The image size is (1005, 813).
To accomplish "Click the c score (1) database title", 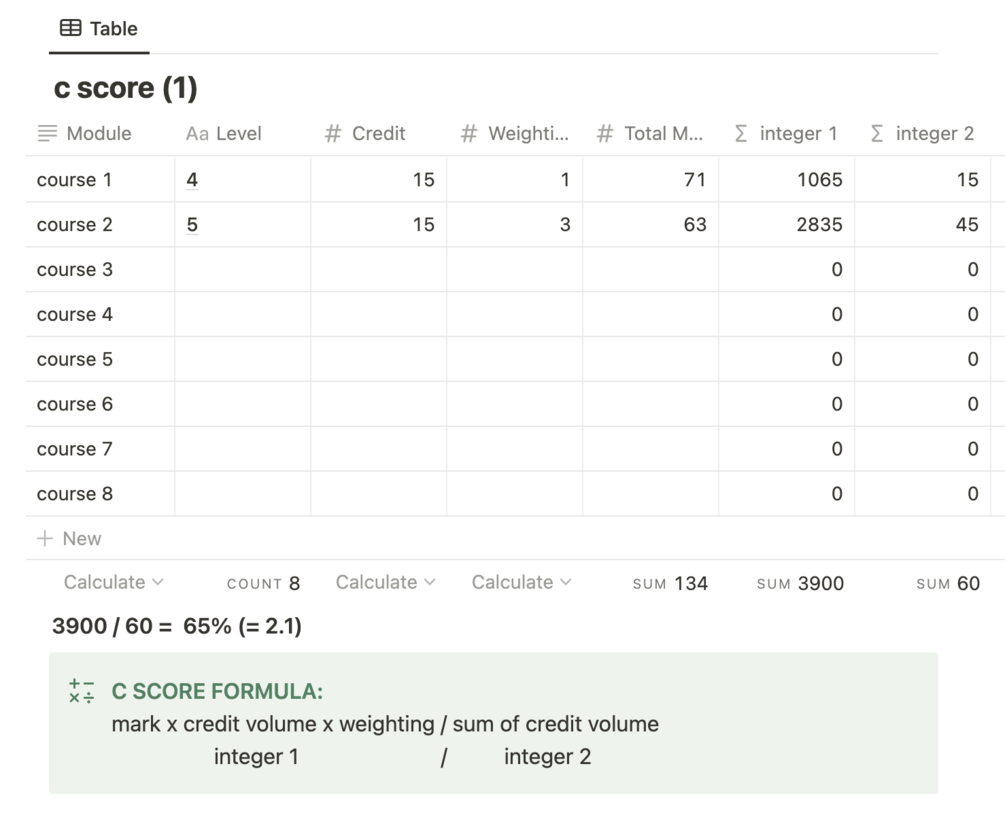I will coord(126,88).
